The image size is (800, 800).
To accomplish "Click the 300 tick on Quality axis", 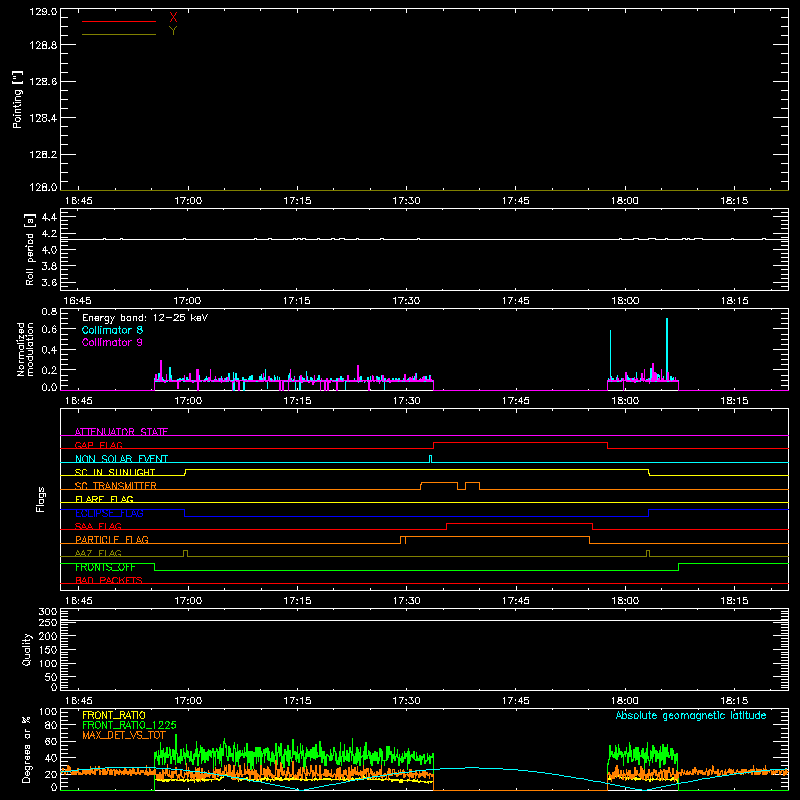I will pyautogui.click(x=47, y=612).
